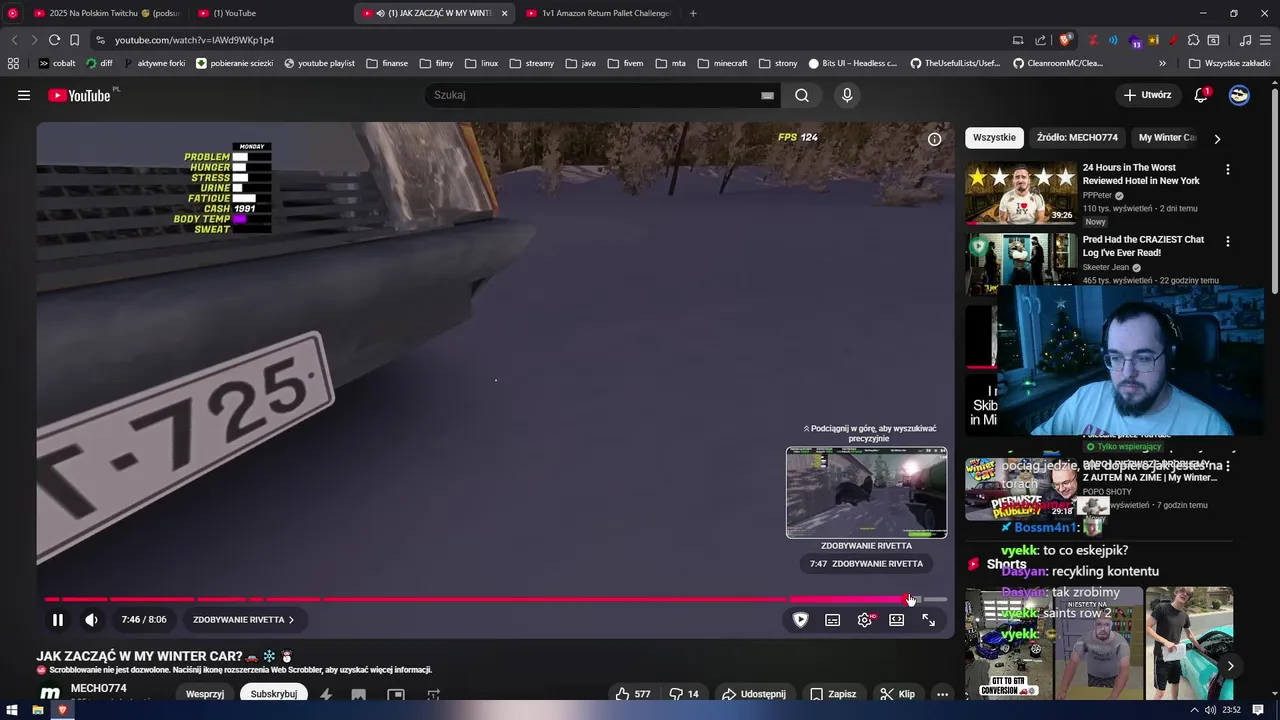Open the video settings gear

point(865,620)
